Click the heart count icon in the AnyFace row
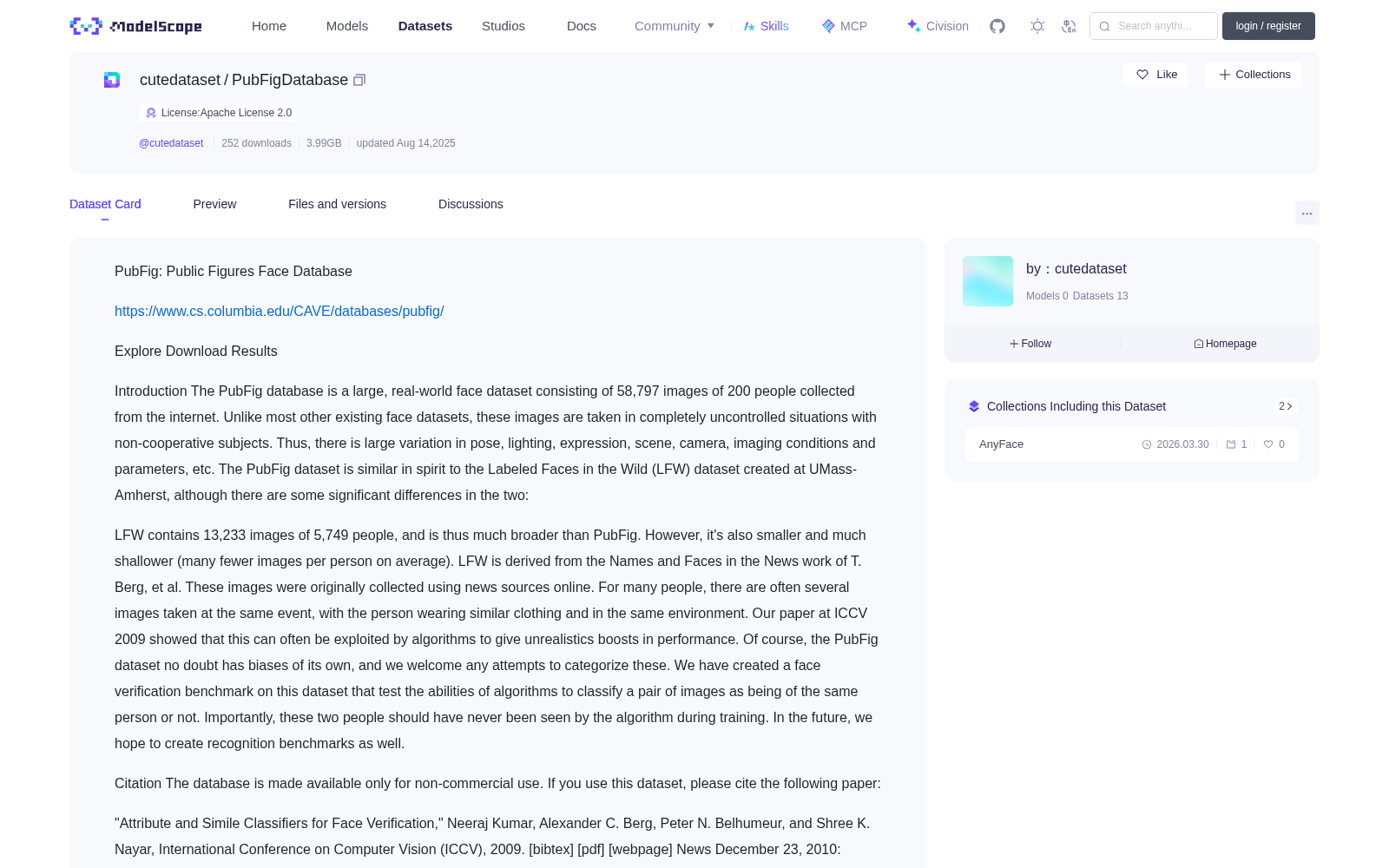This screenshot has width=1389, height=868. click(1268, 444)
